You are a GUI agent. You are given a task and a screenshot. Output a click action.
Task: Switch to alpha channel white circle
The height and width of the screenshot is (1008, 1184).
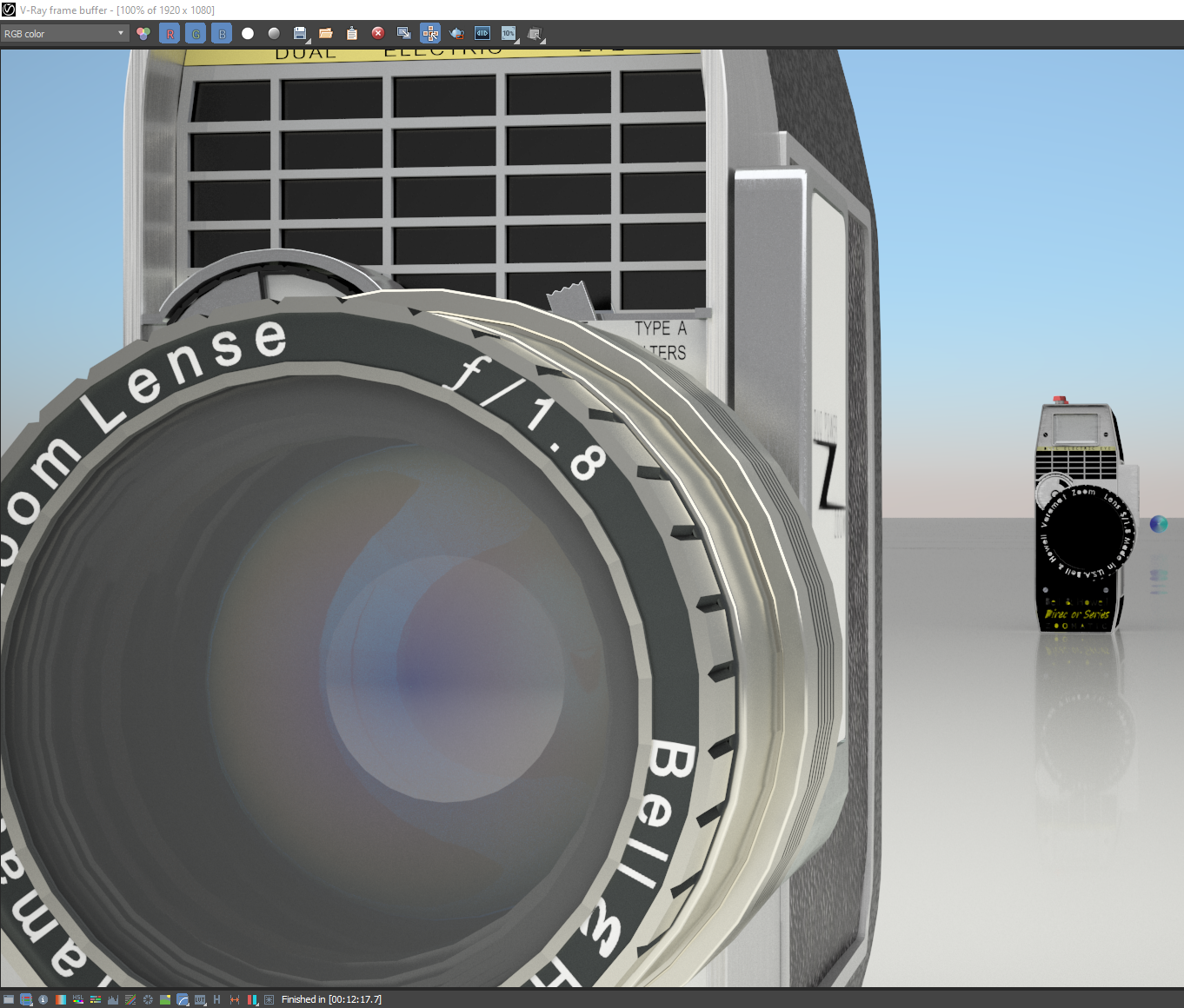pos(248,33)
